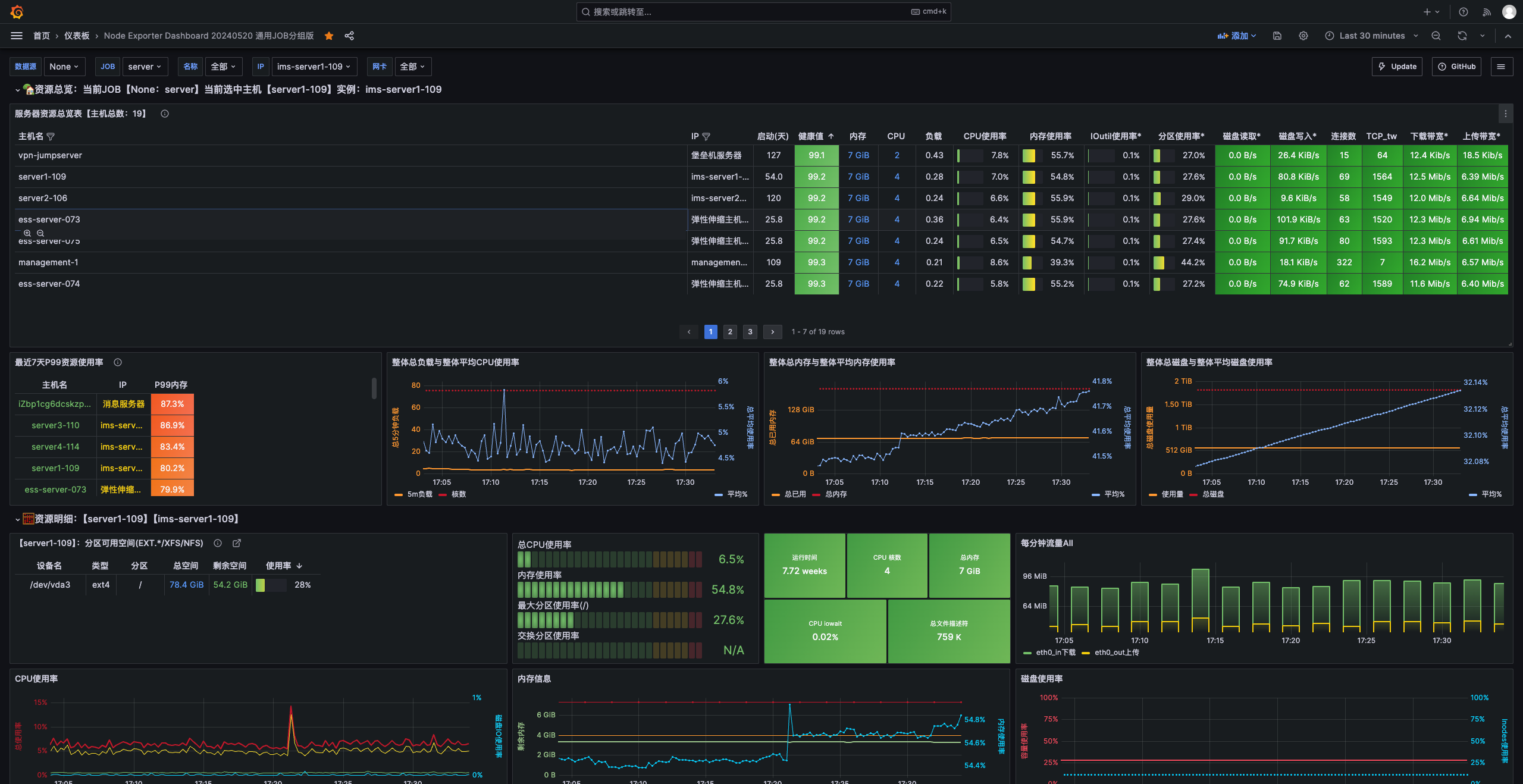Click the zoom out time range icon
The width and height of the screenshot is (1523, 784).
[1436, 36]
